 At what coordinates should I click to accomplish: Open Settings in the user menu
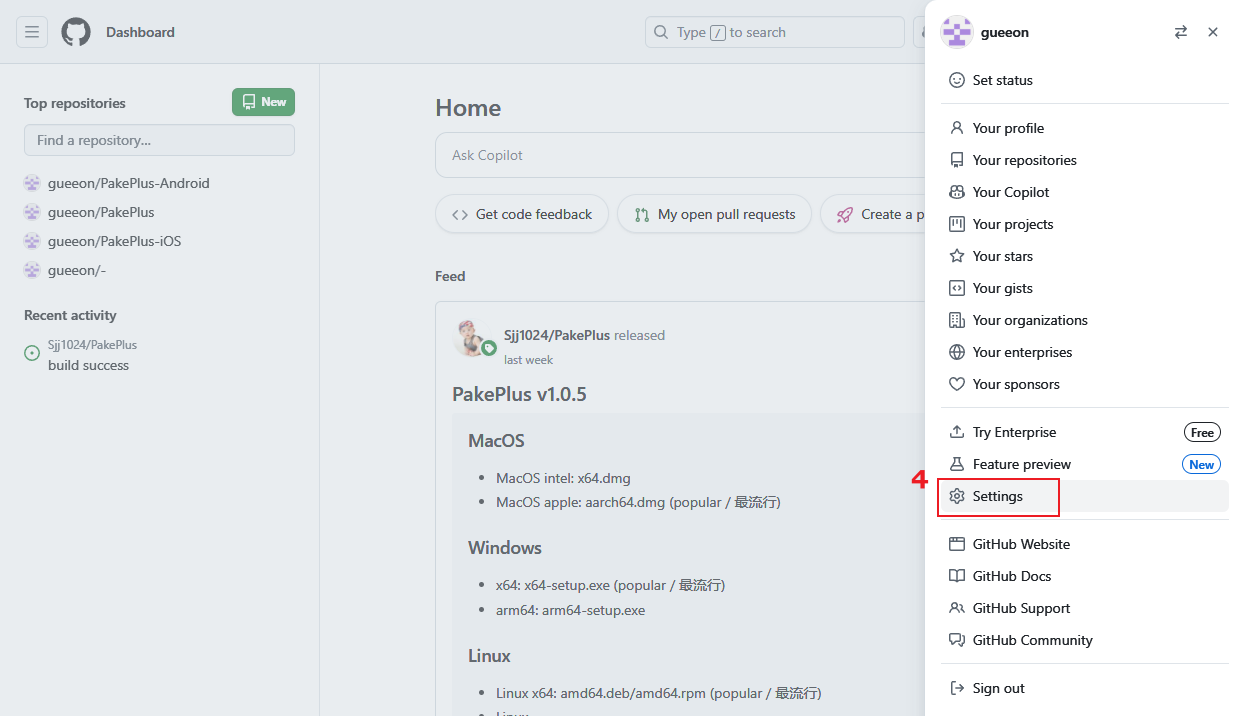pyautogui.click(x=997, y=496)
